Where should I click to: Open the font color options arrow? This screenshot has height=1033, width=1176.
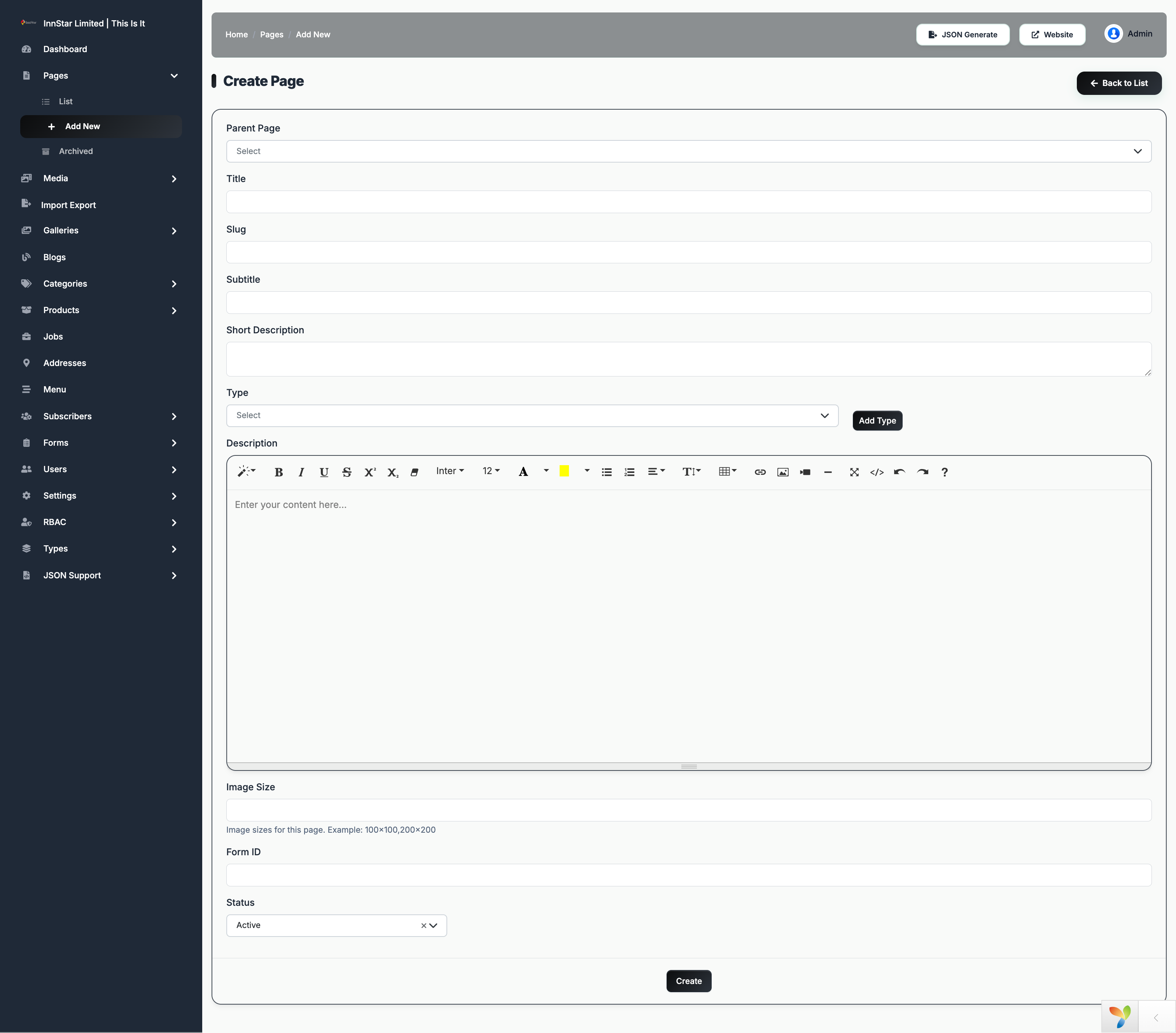pos(546,471)
